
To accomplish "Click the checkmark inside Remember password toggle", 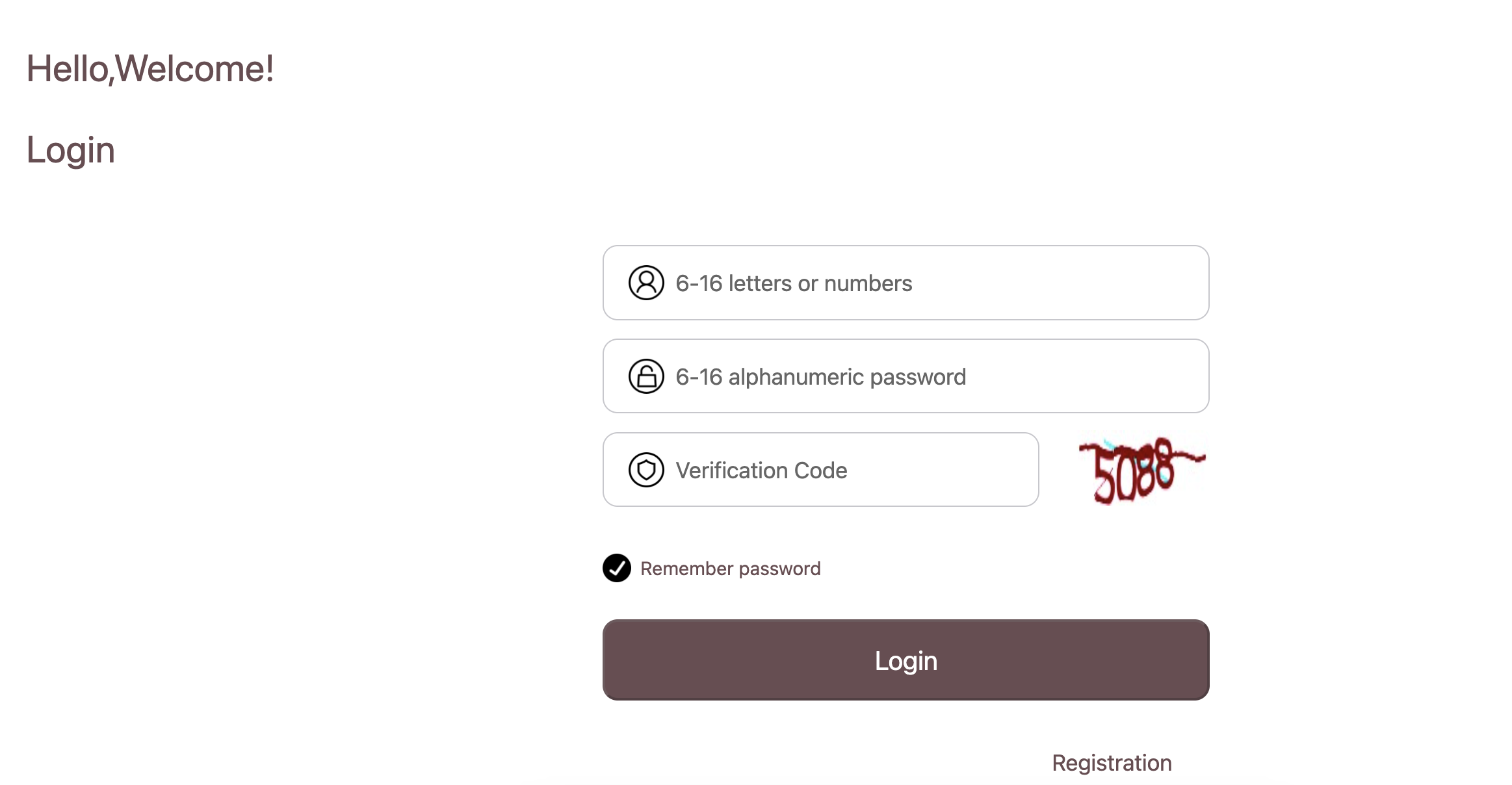I will click(x=616, y=568).
